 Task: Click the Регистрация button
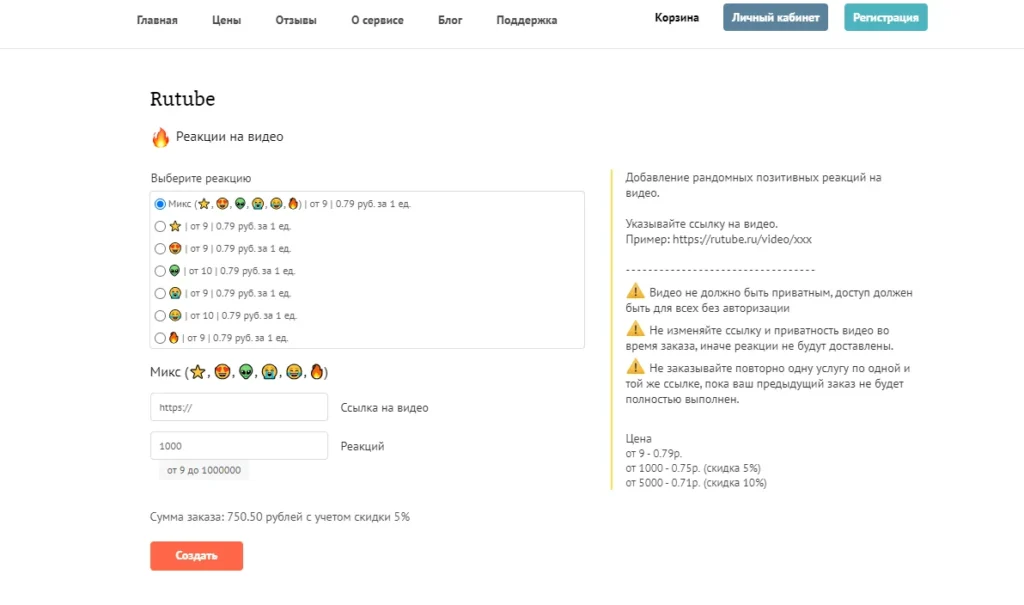pyautogui.click(x=886, y=18)
